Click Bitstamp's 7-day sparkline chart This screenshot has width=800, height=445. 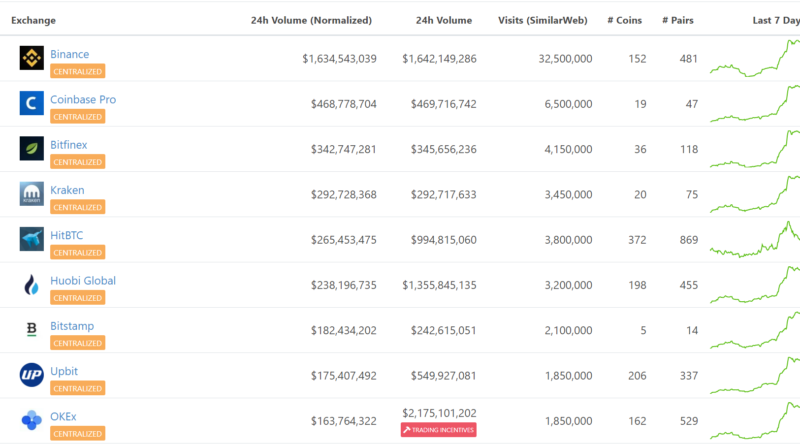(x=755, y=330)
